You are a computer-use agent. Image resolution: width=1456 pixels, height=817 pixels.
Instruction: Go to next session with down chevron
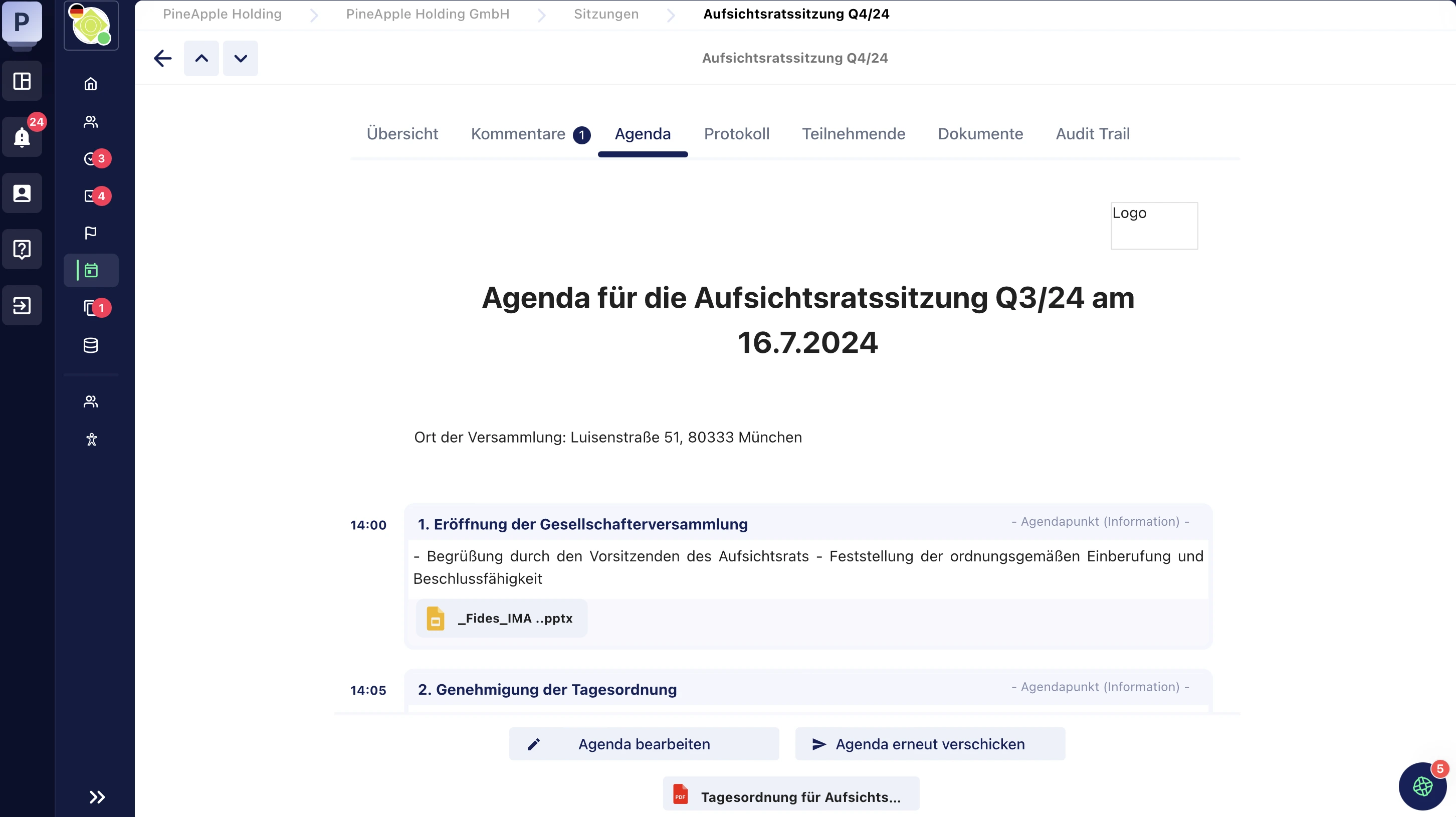240,58
